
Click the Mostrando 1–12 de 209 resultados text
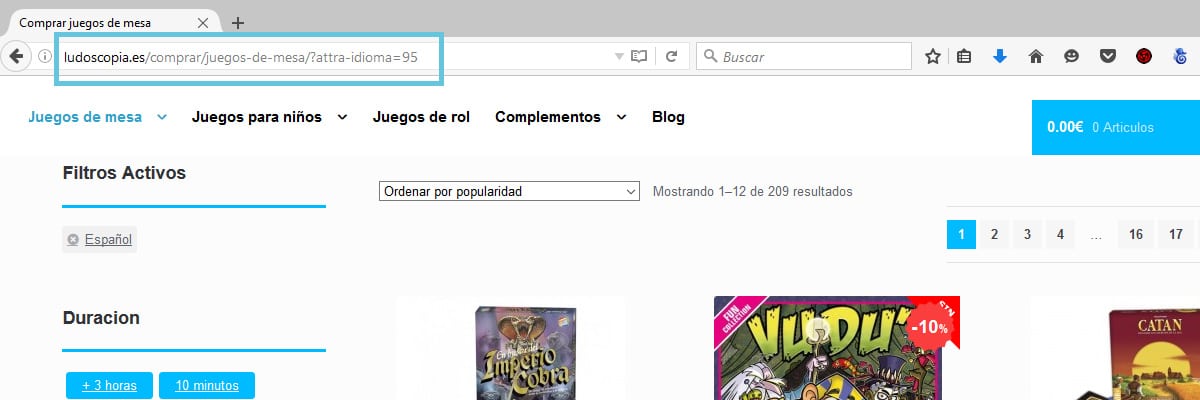pos(752,191)
